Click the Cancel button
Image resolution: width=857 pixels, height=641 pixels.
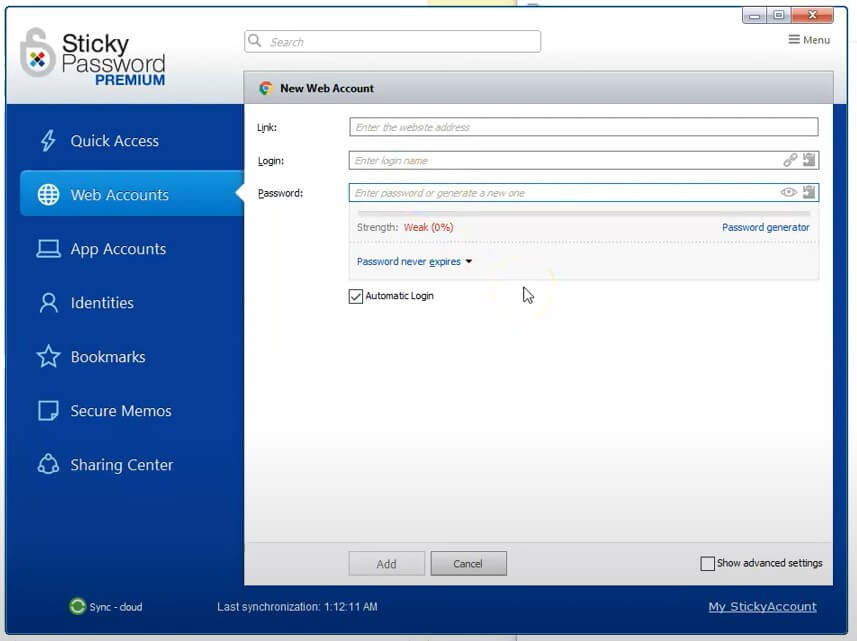pyautogui.click(x=468, y=563)
